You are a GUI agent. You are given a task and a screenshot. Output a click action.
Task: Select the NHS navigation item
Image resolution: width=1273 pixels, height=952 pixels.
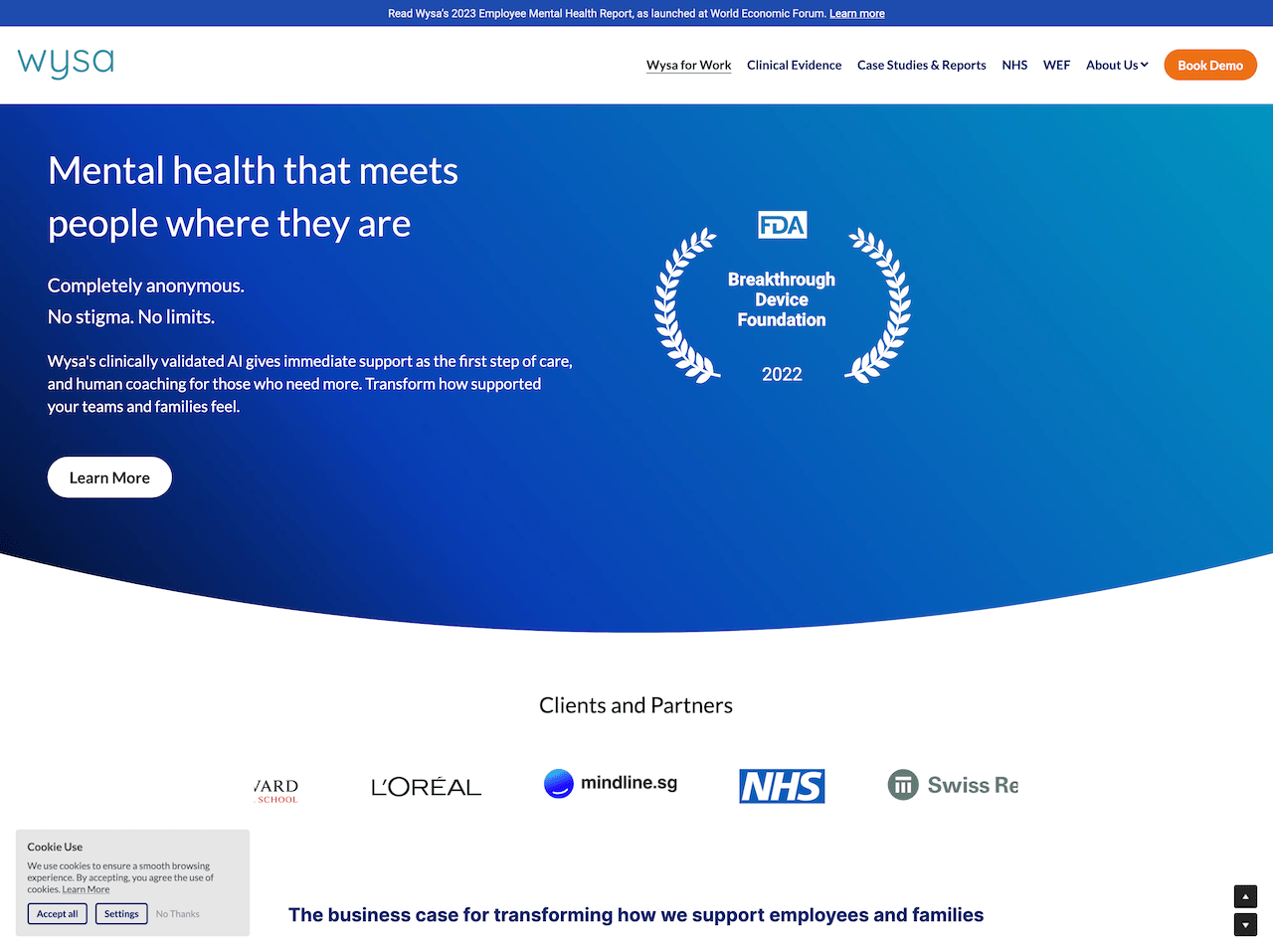coord(1014,65)
